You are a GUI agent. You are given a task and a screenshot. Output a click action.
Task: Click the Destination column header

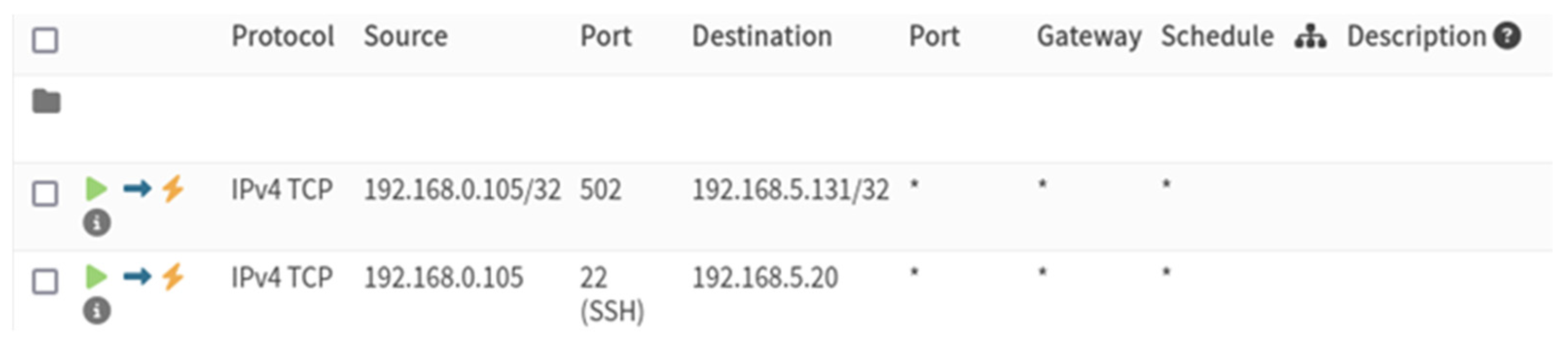[x=762, y=36]
